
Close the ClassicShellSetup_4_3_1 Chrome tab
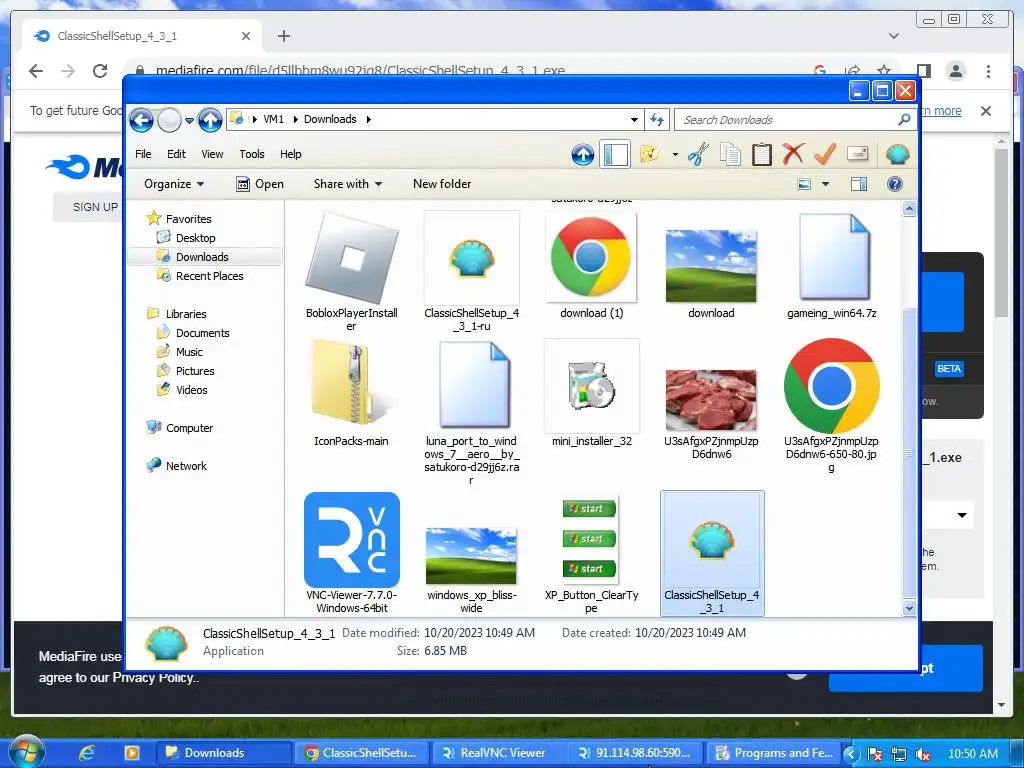[246, 36]
